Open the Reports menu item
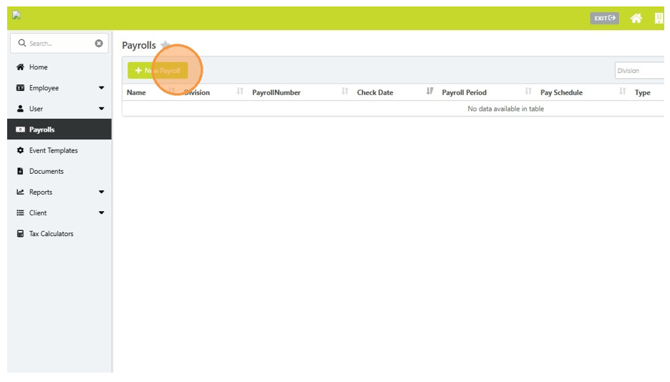670x382 pixels. (59, 192)
